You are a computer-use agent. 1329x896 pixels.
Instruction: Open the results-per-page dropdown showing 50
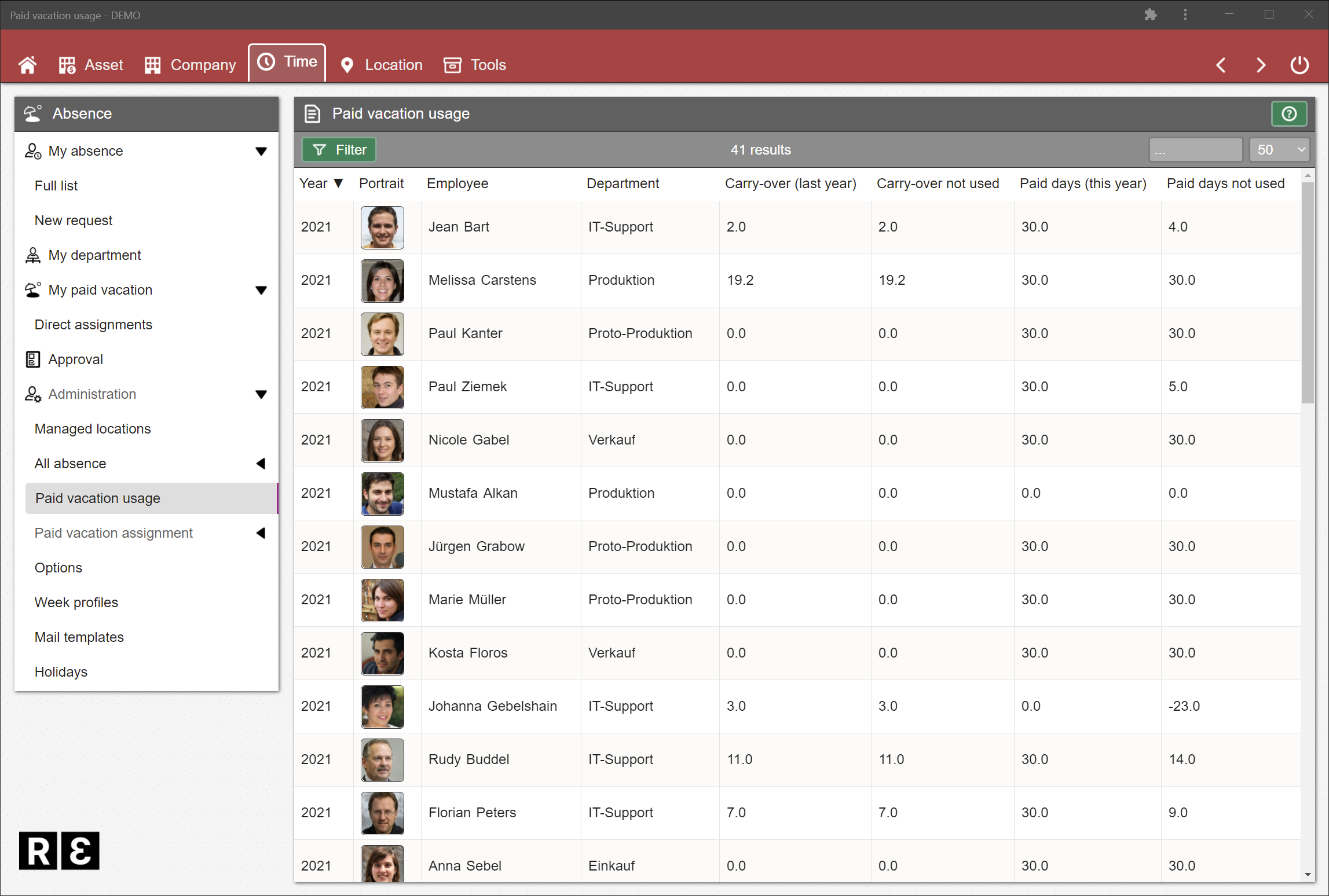tap(1279, 149)
